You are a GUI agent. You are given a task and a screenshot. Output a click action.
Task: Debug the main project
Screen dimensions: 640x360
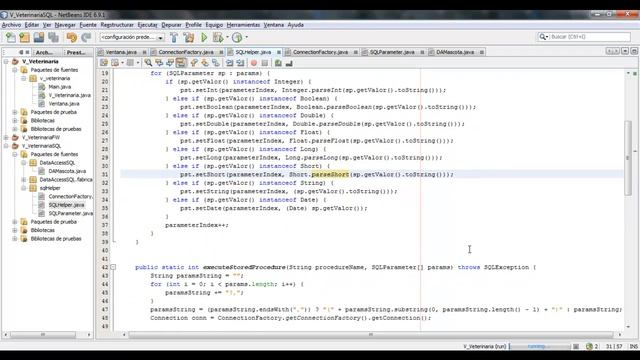pyautogui.click(x=218, y=38)
